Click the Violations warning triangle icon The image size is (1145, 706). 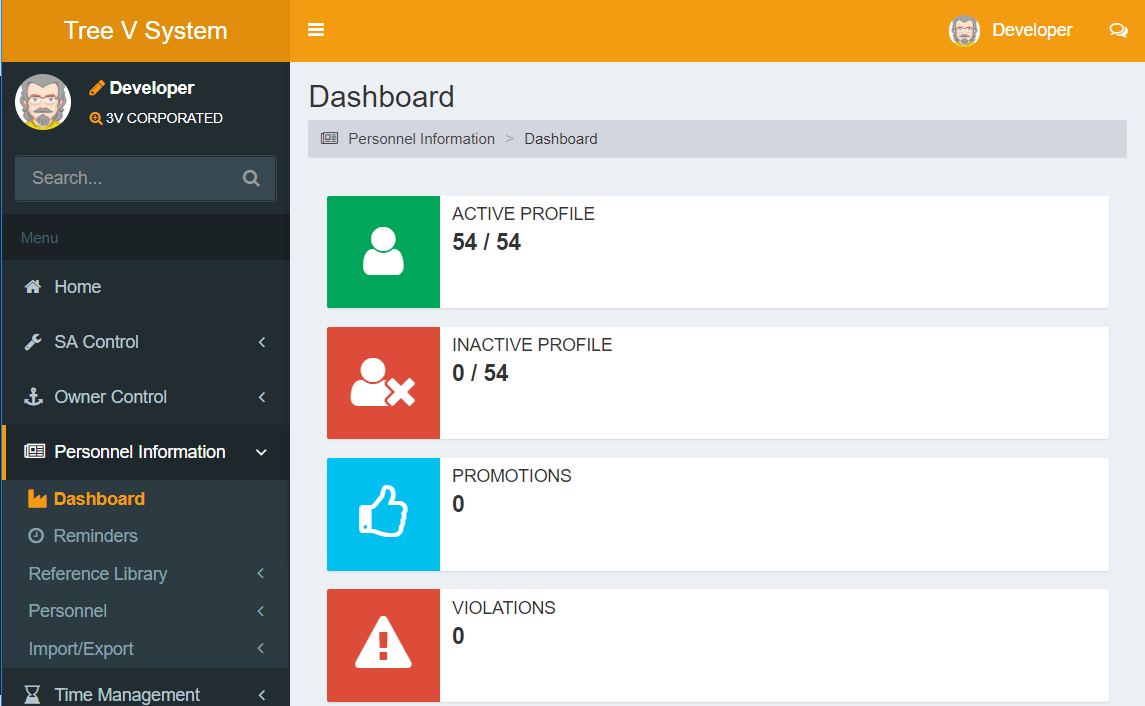[x=383, y=644]
